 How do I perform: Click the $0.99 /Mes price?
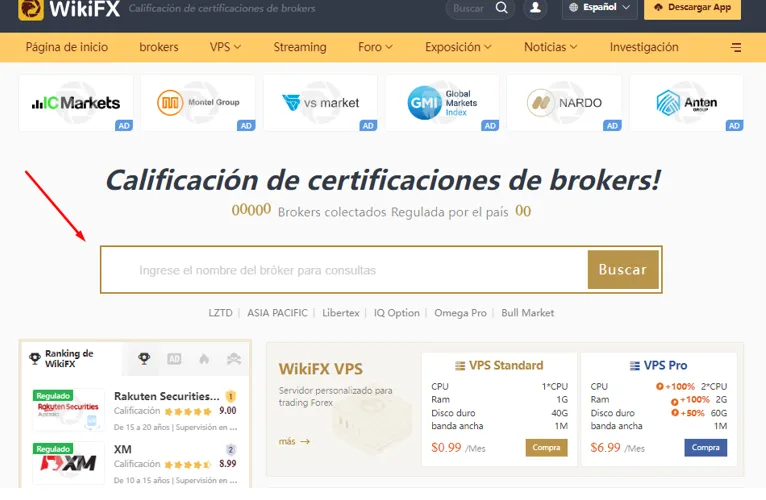(458, 447)
